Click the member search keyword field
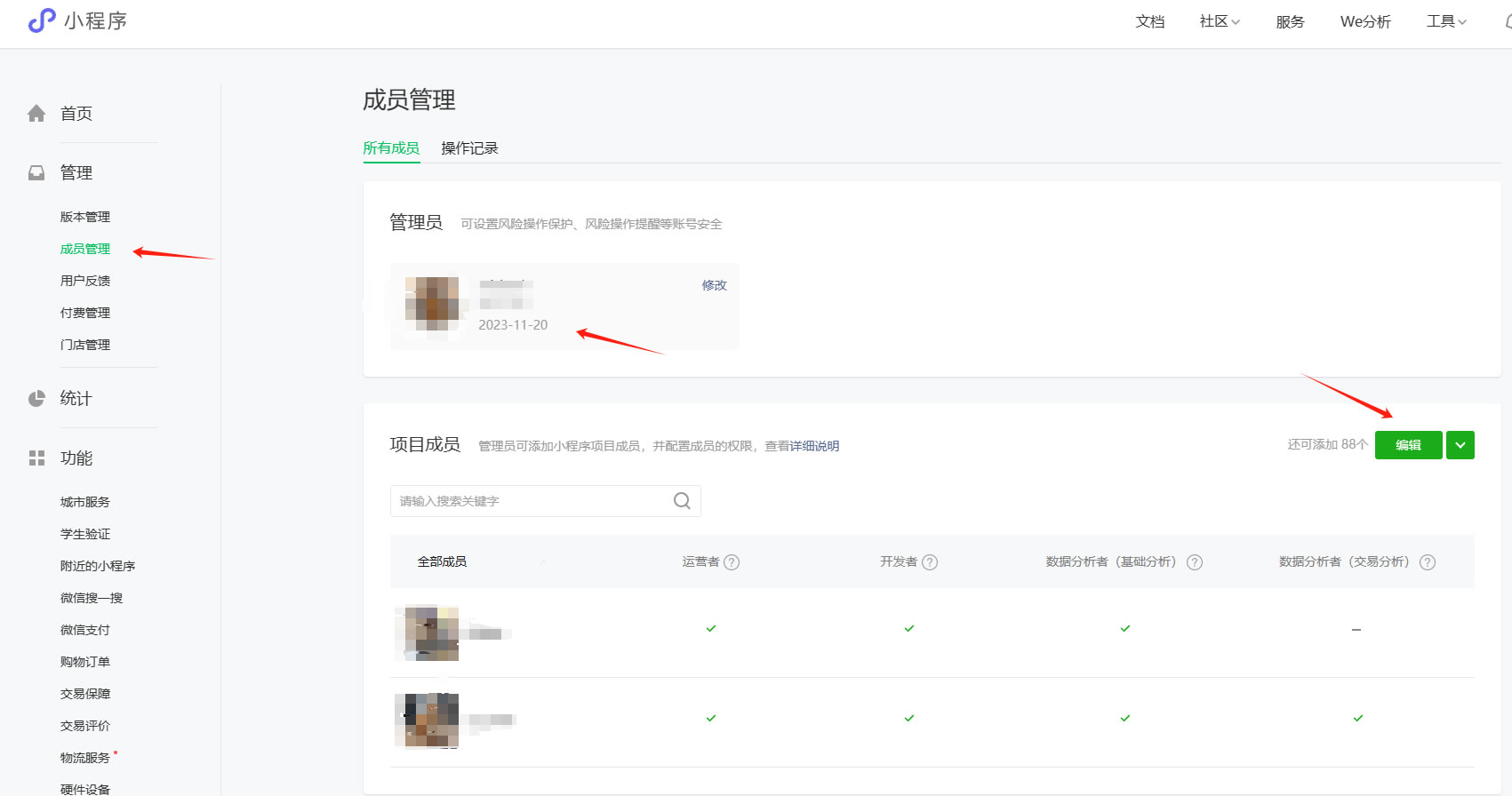Viewport: 1512px width, 796px height. [529, 501]
